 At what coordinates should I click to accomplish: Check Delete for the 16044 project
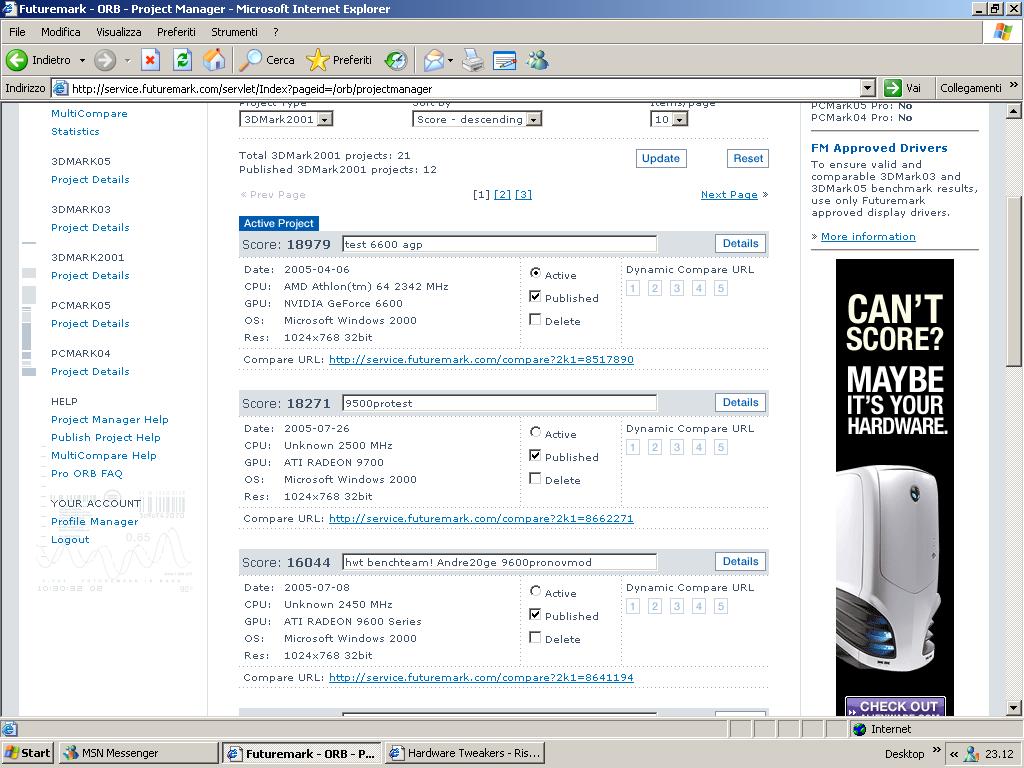click(535, 637)
